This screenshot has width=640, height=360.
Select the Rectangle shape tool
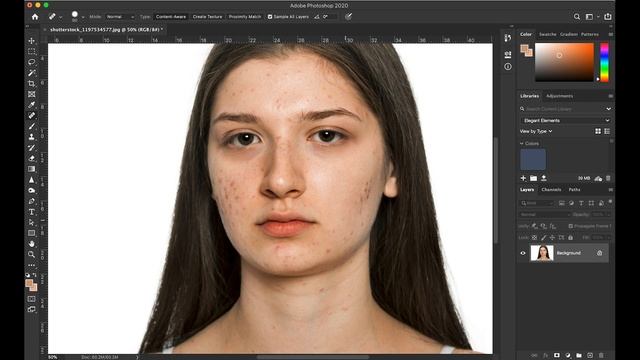(x=31, y=233)
